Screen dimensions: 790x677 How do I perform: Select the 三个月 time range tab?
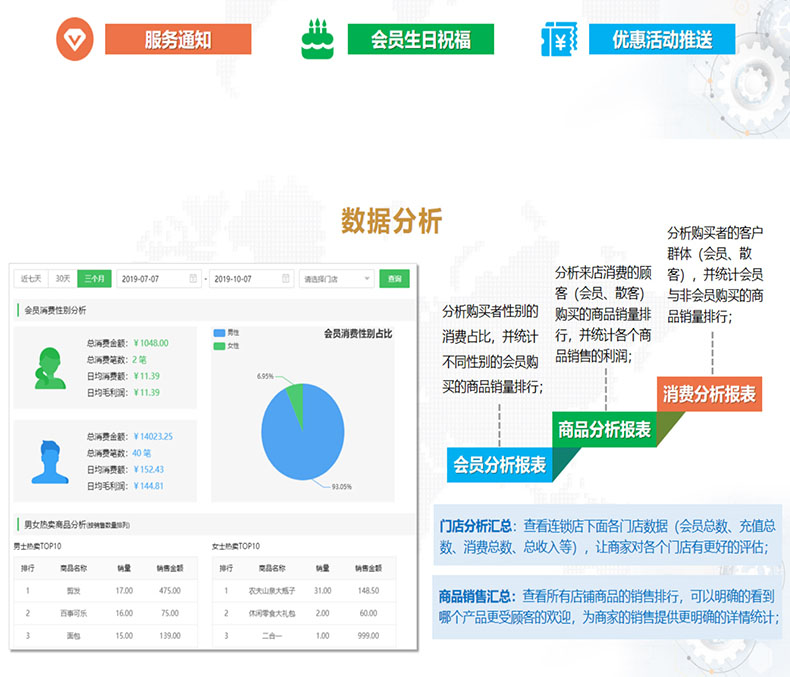(x=94, y=279)
